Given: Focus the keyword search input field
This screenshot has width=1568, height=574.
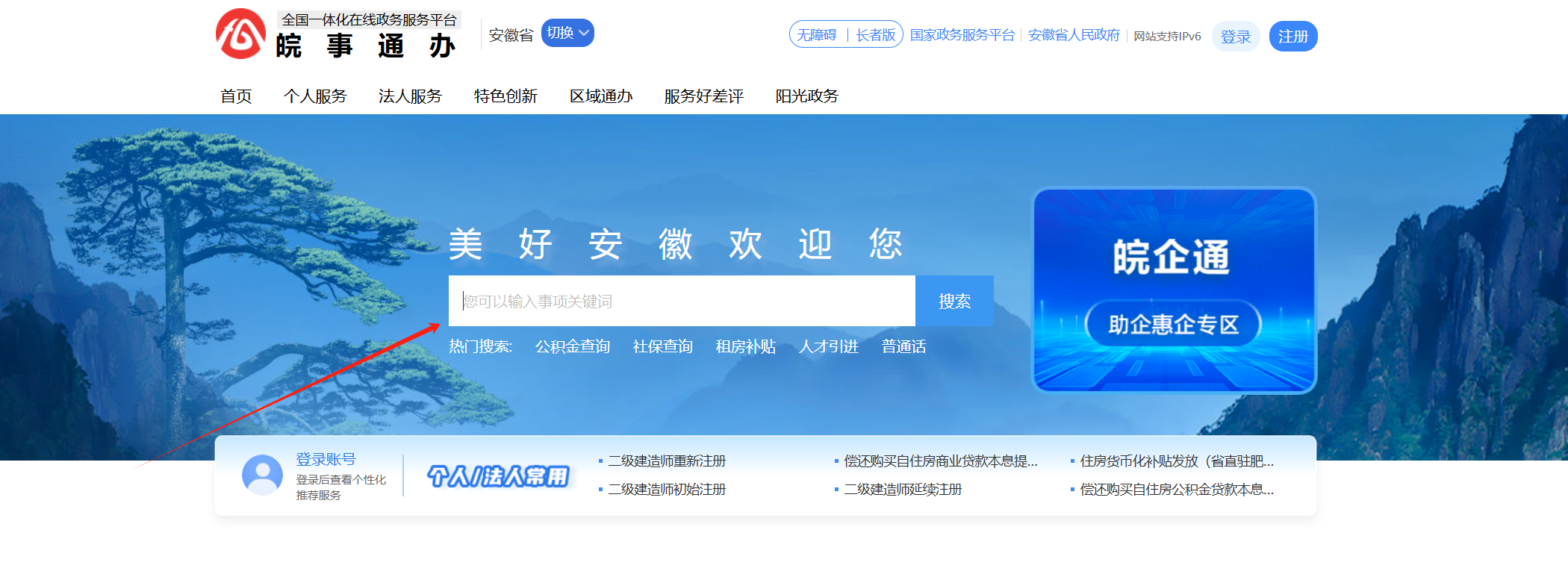Looking at the screenshot, I should pos(681,301).
